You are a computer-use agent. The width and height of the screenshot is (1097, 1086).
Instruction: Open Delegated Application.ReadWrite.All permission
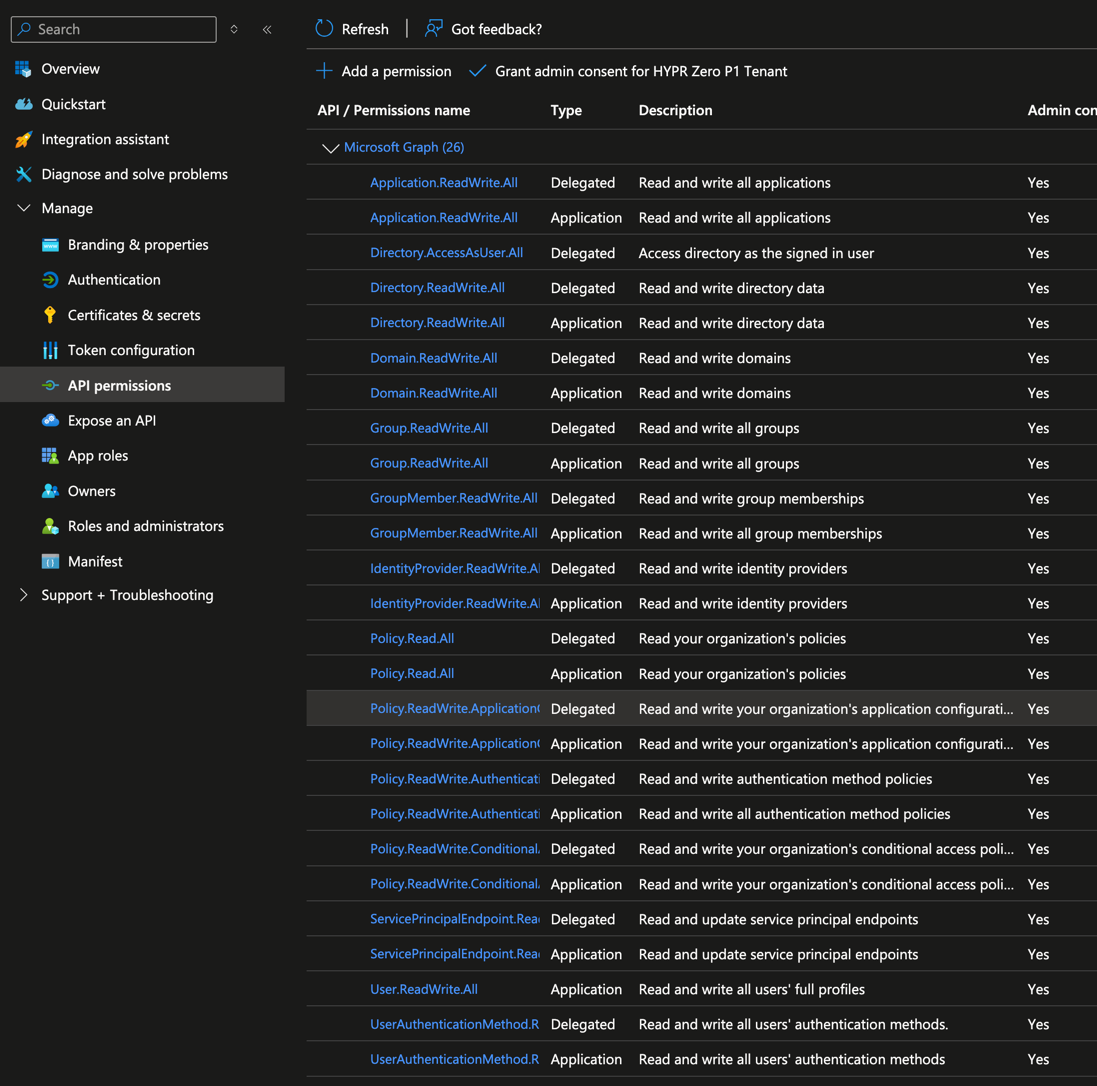tap(444, 183)
